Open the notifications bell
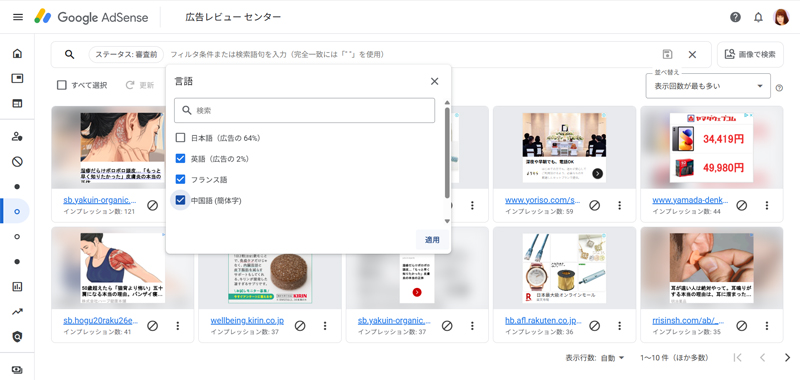The height and width of the screenshot is (380, 800). 759,17
